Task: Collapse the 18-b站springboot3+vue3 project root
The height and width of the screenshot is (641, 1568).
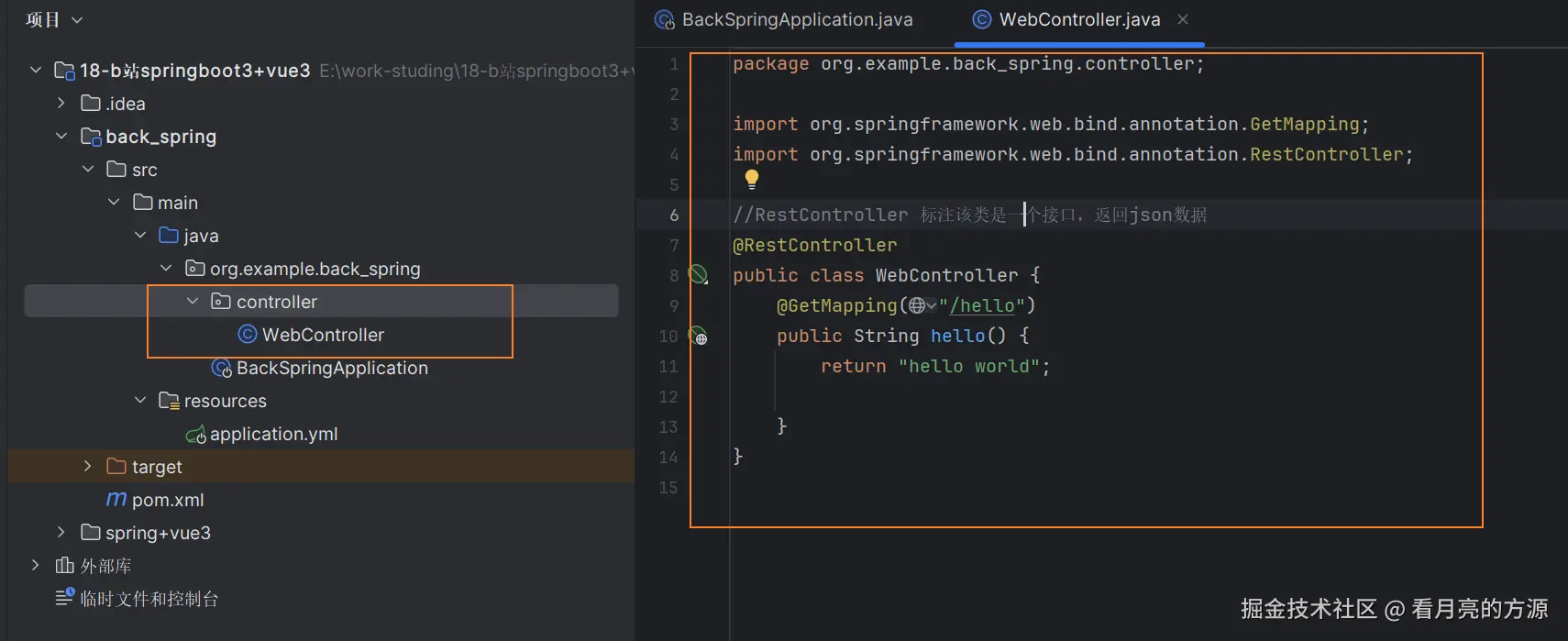Action: coord(35,70)
